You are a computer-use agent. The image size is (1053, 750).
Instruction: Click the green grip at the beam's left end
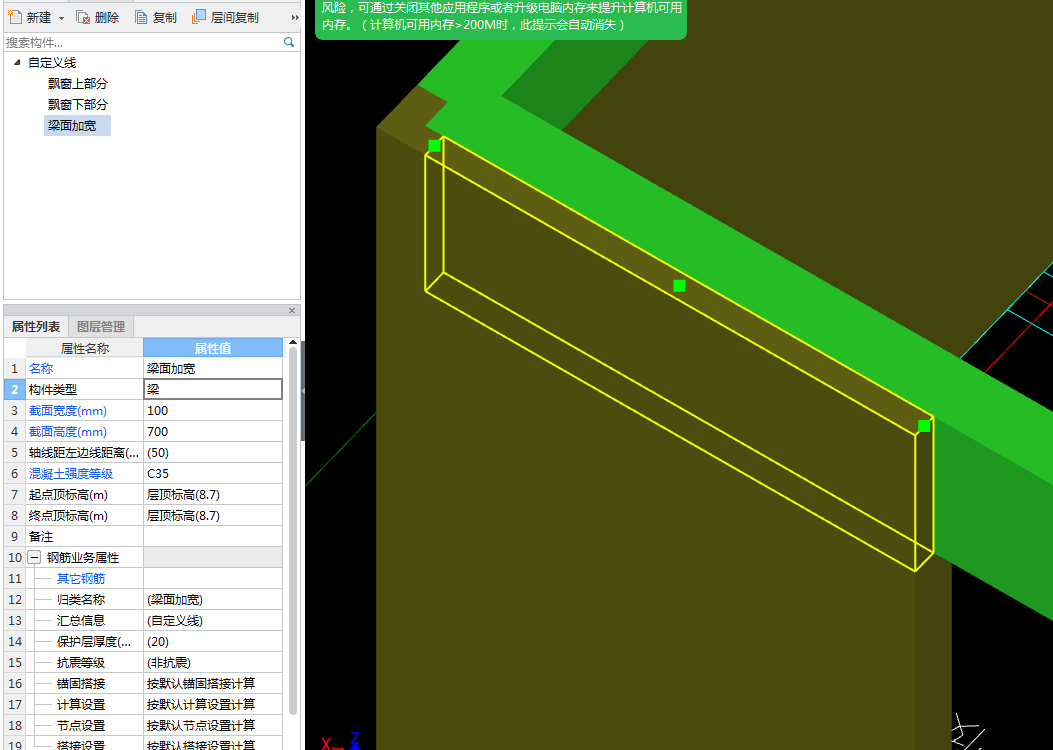(x=434, y=146)
